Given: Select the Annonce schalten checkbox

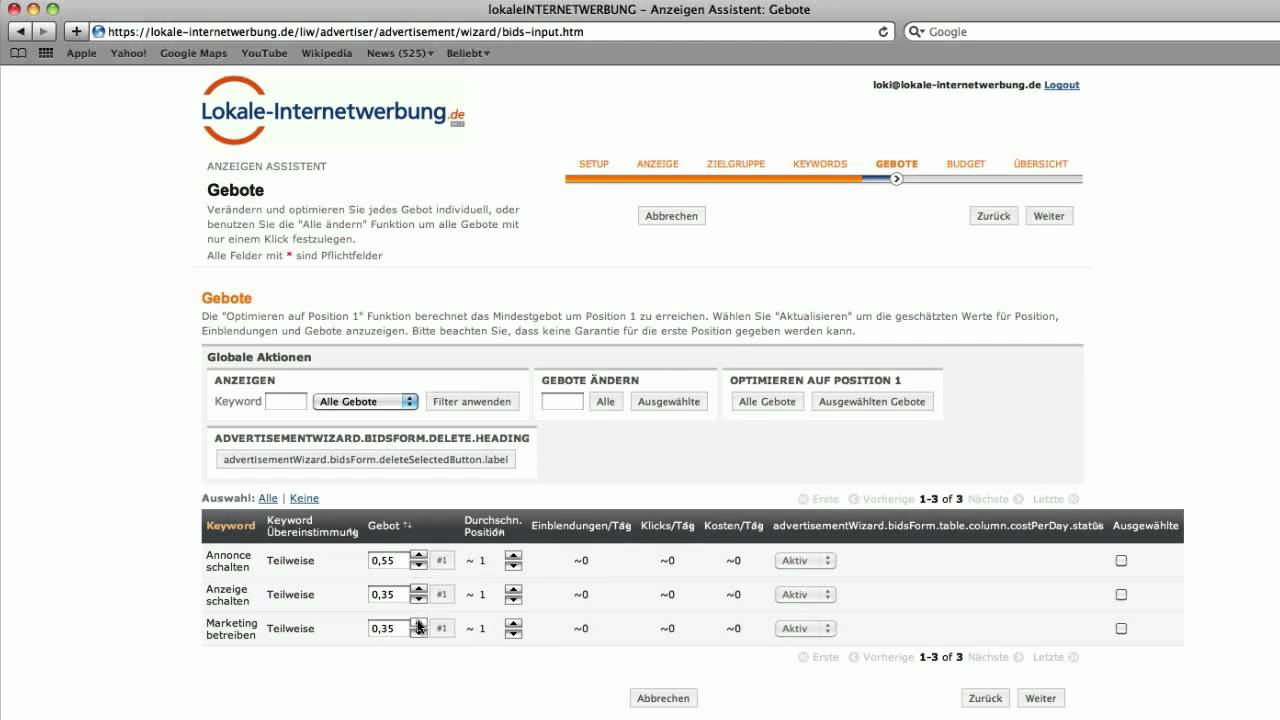Looking at the screenshot, I should tap(1121, 561).
